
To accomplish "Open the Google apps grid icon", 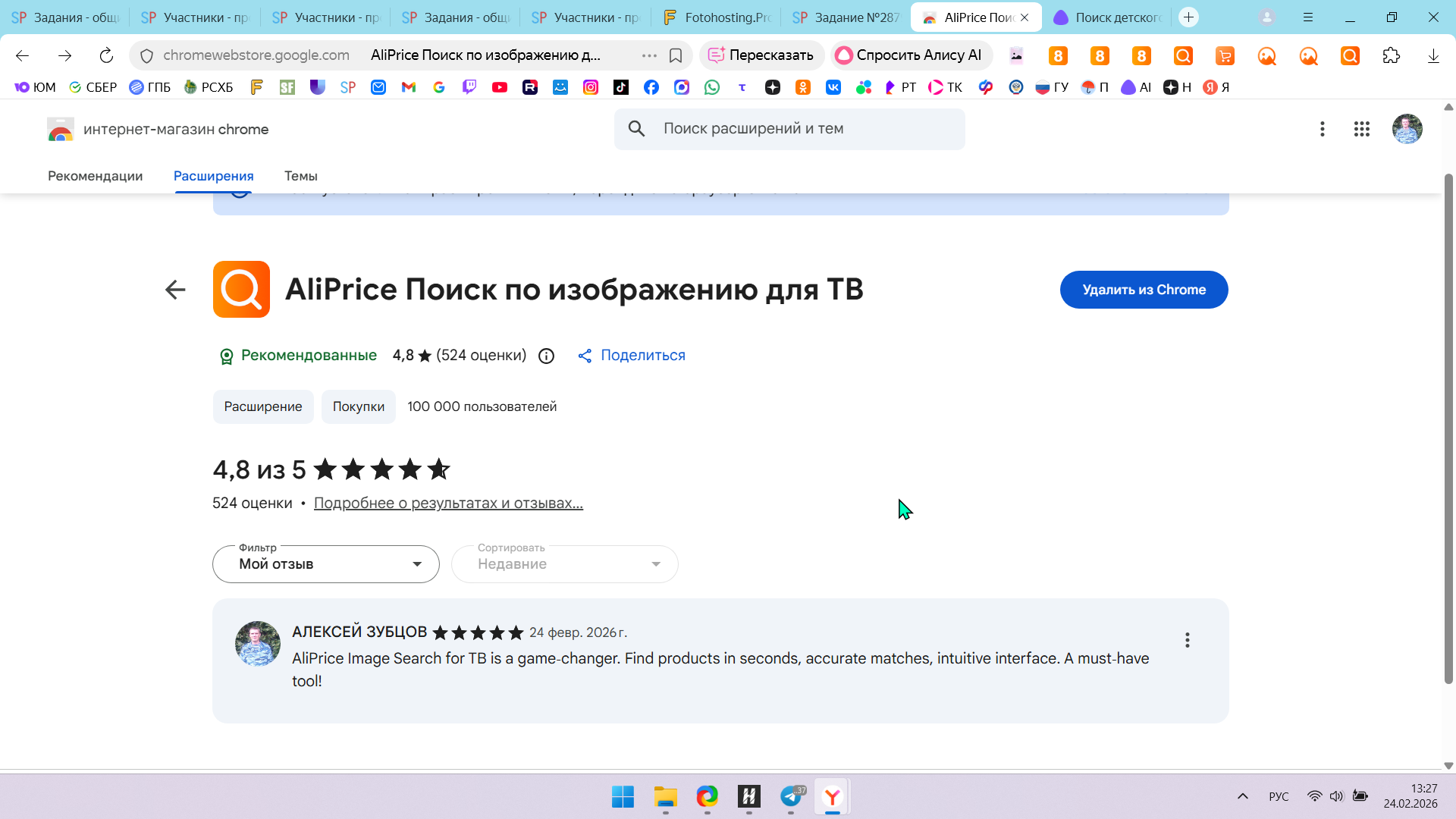I will [1361, 129].
